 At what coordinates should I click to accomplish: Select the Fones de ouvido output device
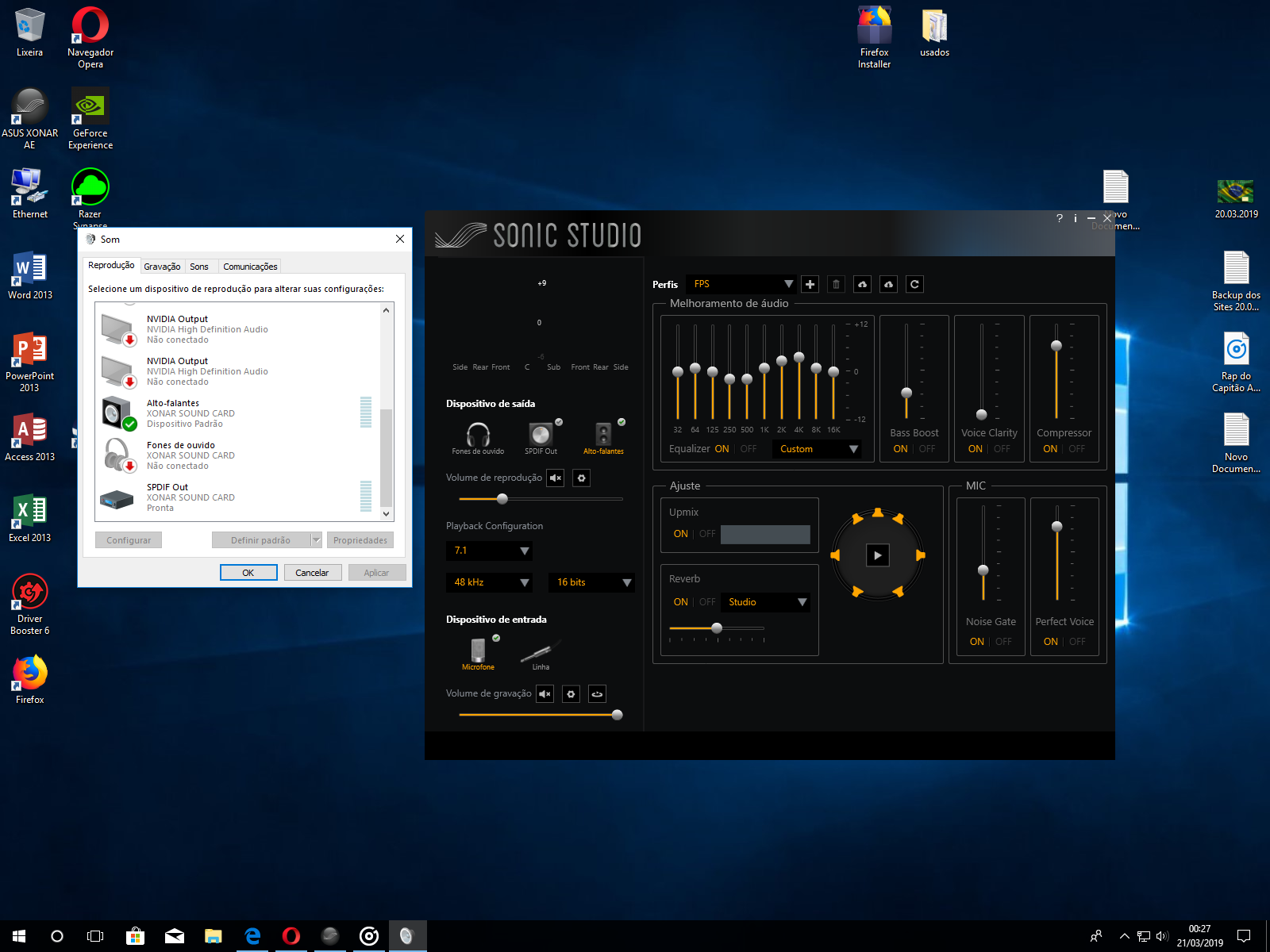[x=478, y=436]
